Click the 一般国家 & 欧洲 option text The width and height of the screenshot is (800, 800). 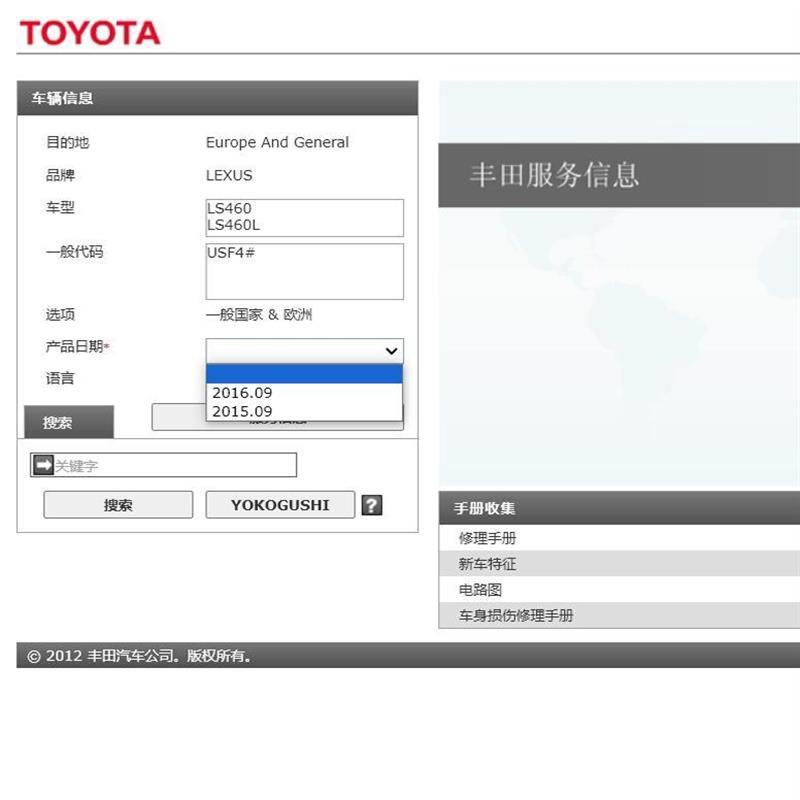pos(259,314)
